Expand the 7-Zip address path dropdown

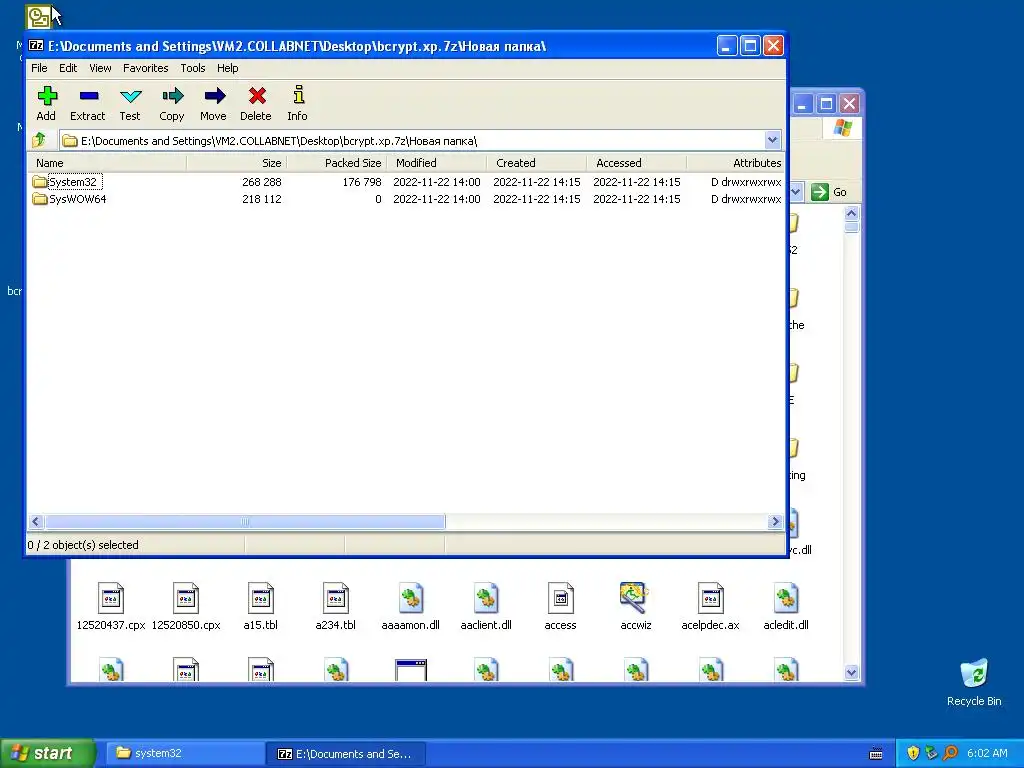[773, 140]
